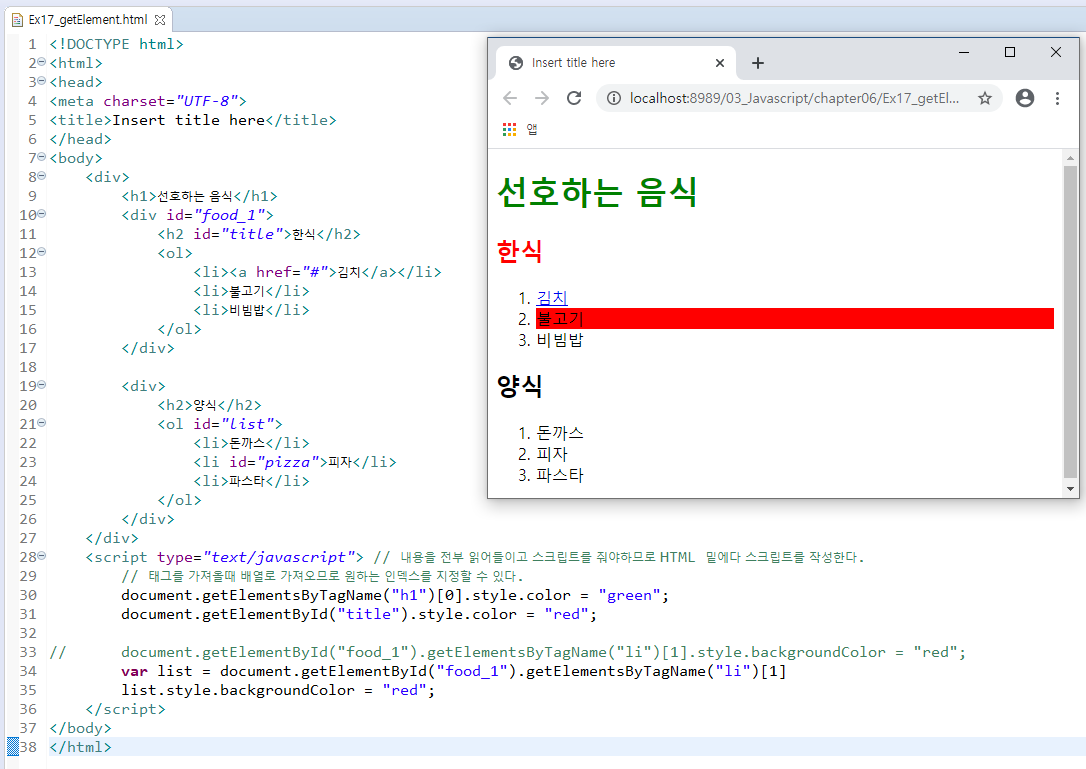Click the green 선호하는 음식 heading
The image size is (1086, 769).
click(597, 192)
